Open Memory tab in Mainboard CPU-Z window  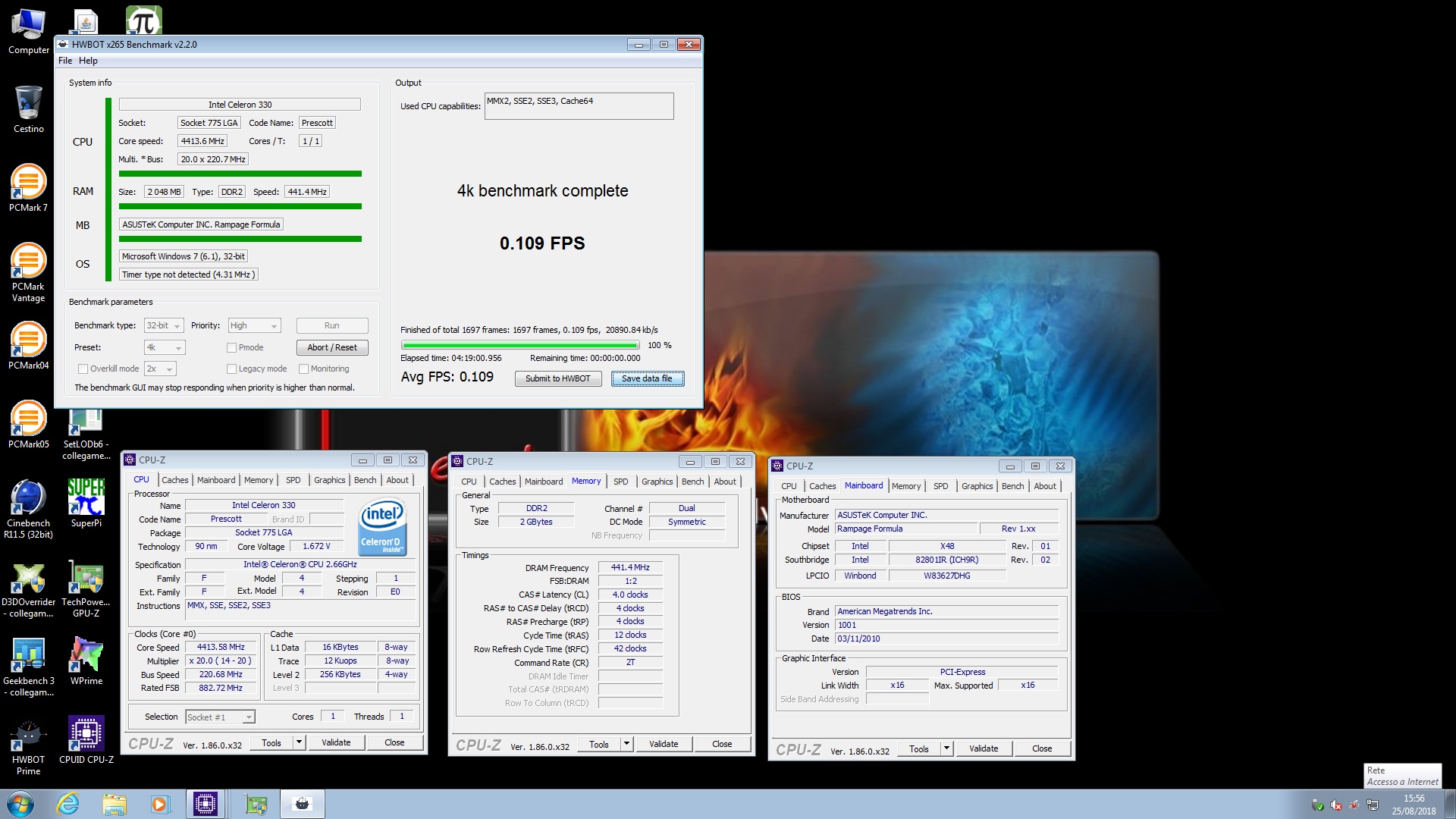[906, 486]
